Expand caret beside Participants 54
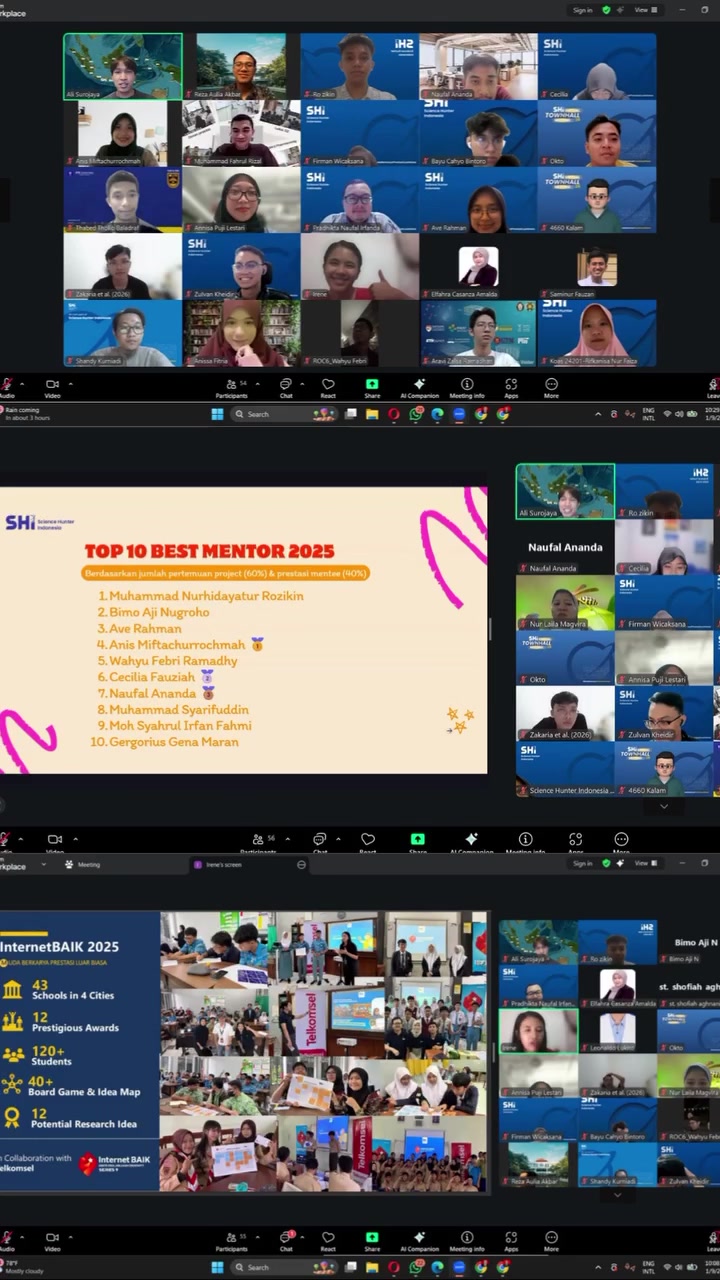Image resolution: width=720 pixels, height=1280 pixels. coord(257,383)
